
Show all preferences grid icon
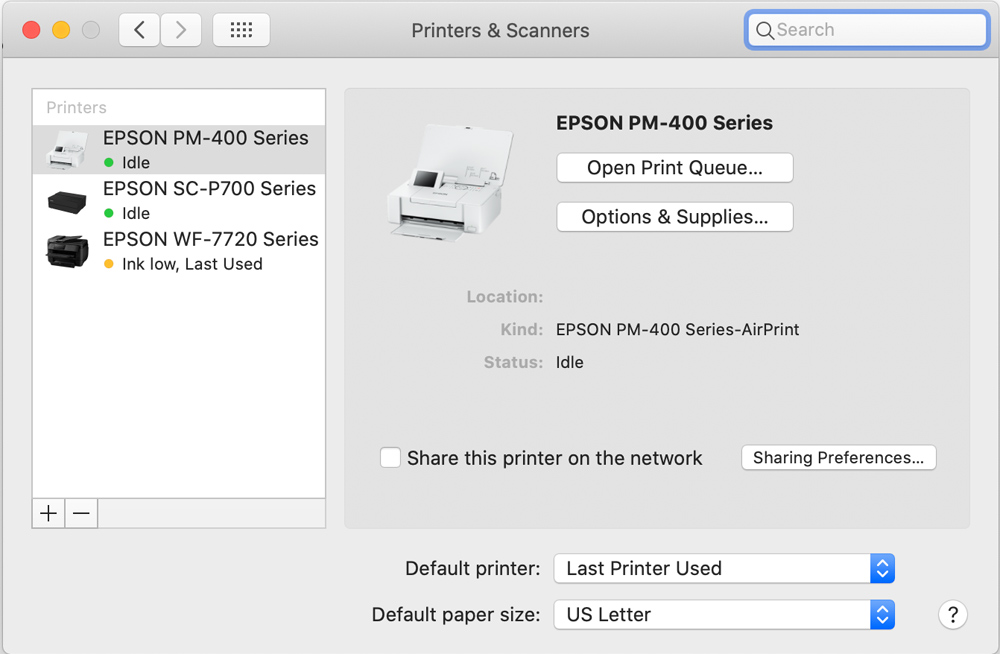point(241,30)
